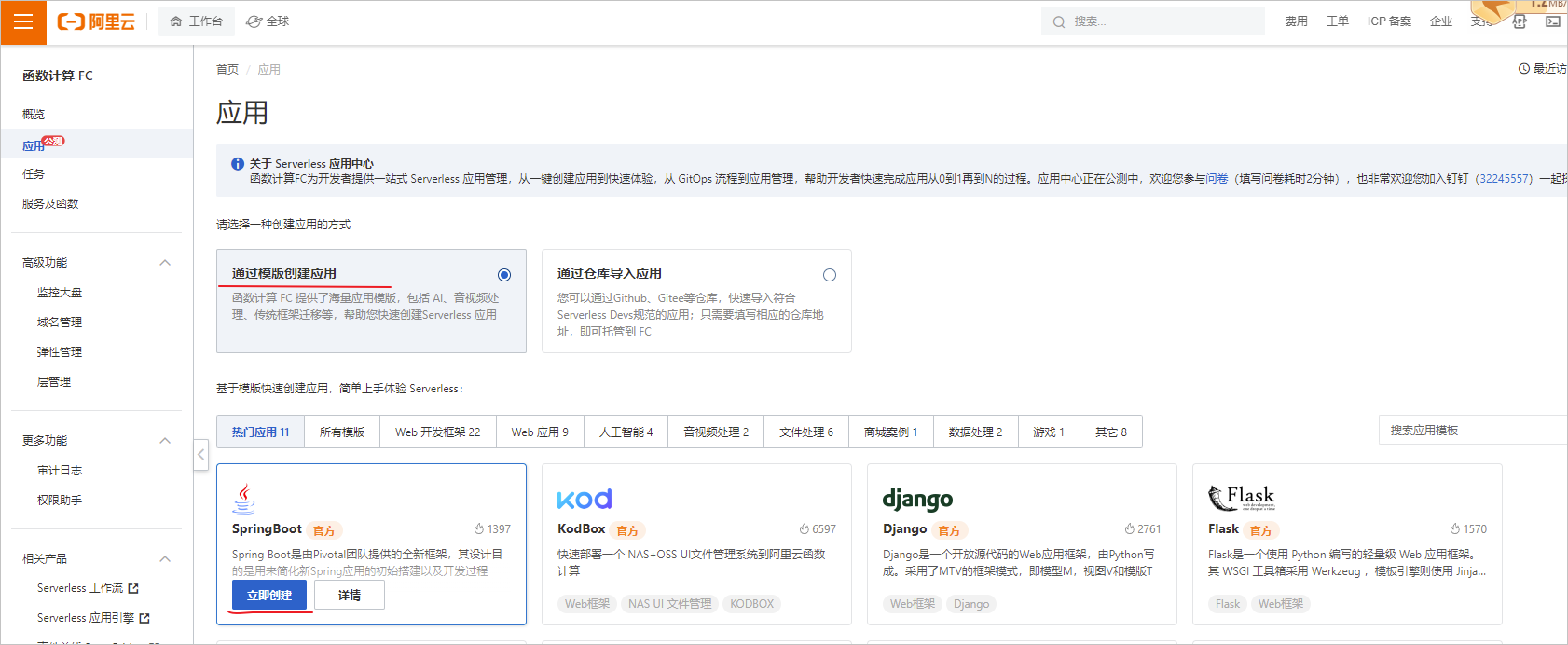This screenshot has height=645, width=1568.
Task: Click the info icon in Serverless notice
Action: pyautogui.click(x=238, y=164)
